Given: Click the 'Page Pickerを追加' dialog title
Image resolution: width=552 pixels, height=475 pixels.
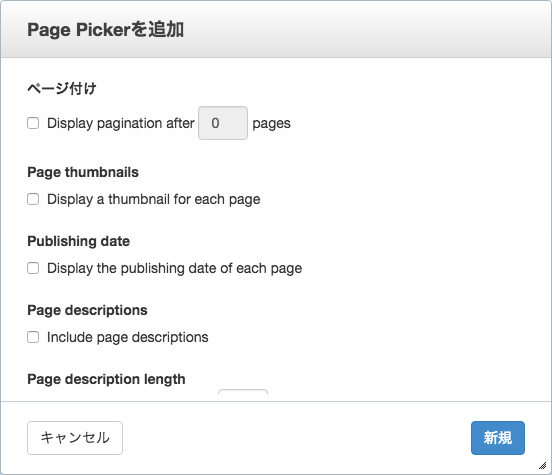Looking at the screenshot, I should (106, 30).
